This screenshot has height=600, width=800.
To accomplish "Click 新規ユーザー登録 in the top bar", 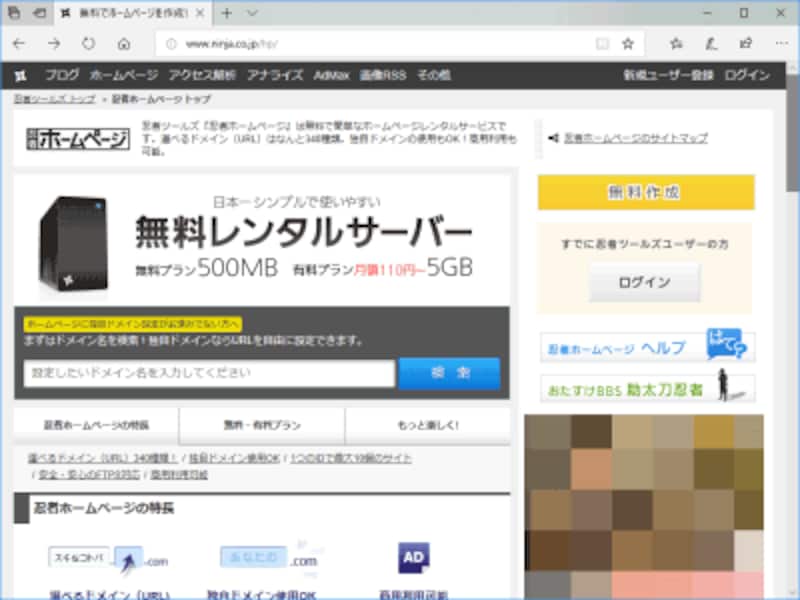I will coord(668,76).
